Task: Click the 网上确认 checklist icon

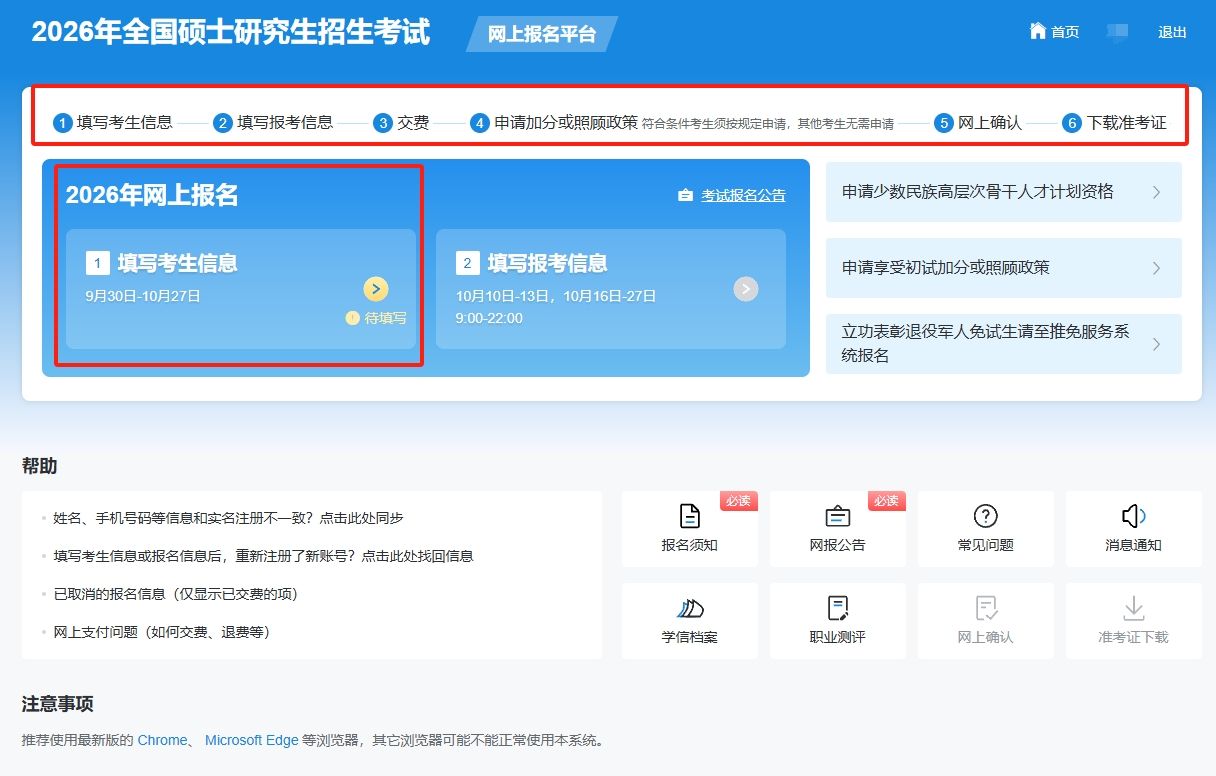Action: pos(985,608)
